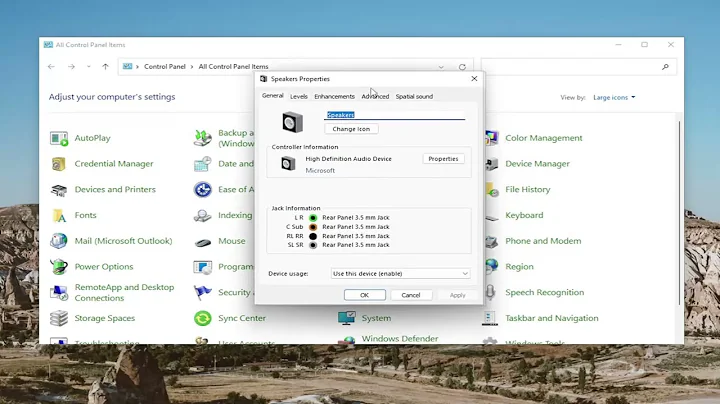This screenshot has width=720, height=404.
Task: Open Region globe icon
Action: click(491, 267)
